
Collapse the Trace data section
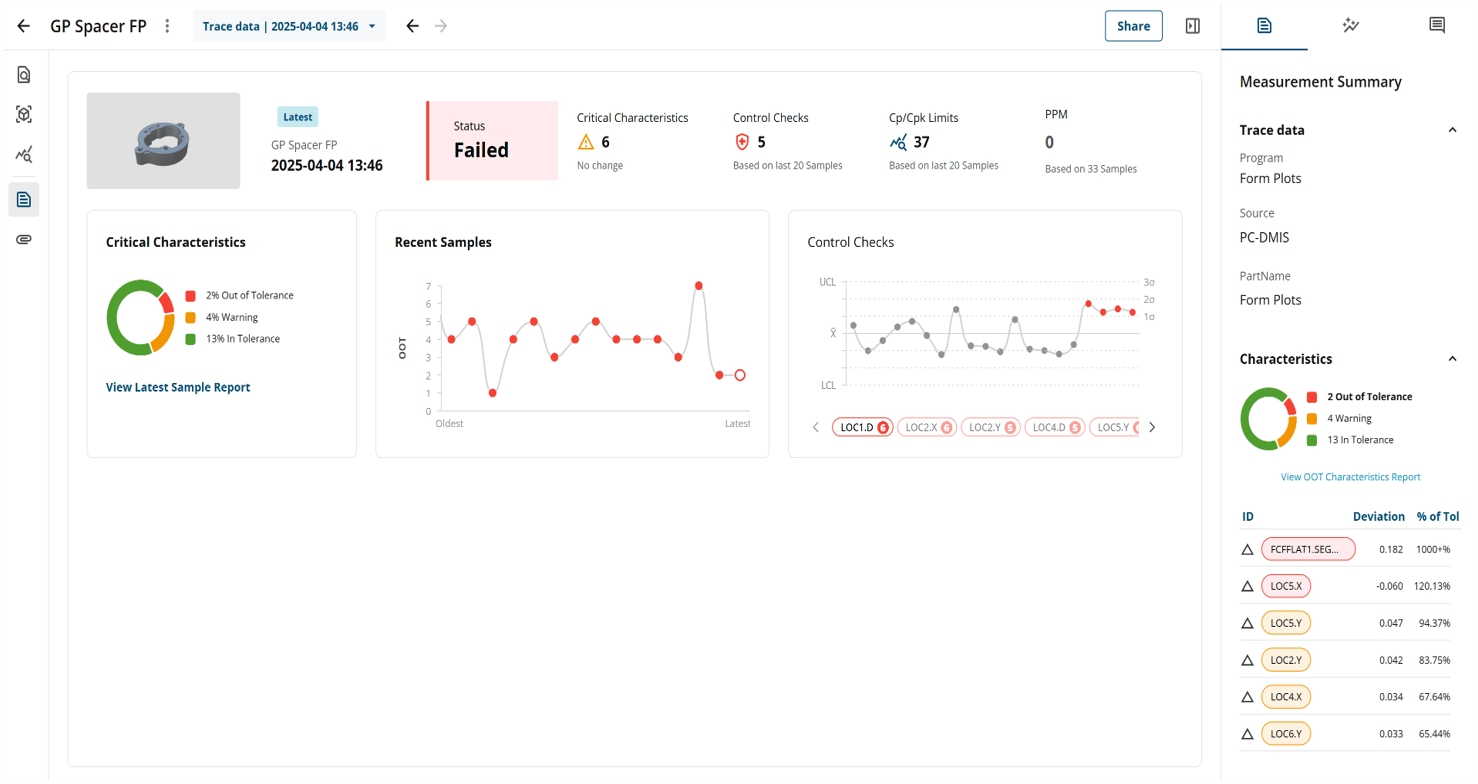pos(1452,130)
